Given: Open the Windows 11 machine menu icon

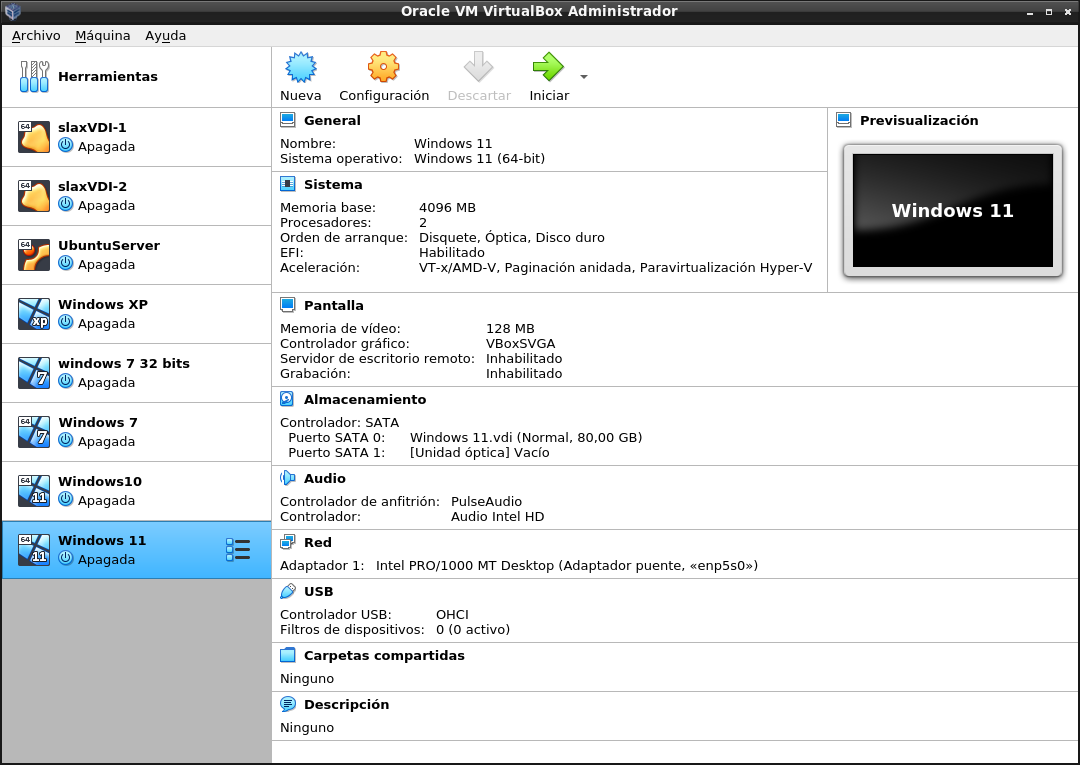Looking at the screenshot, I should (238, 550).
